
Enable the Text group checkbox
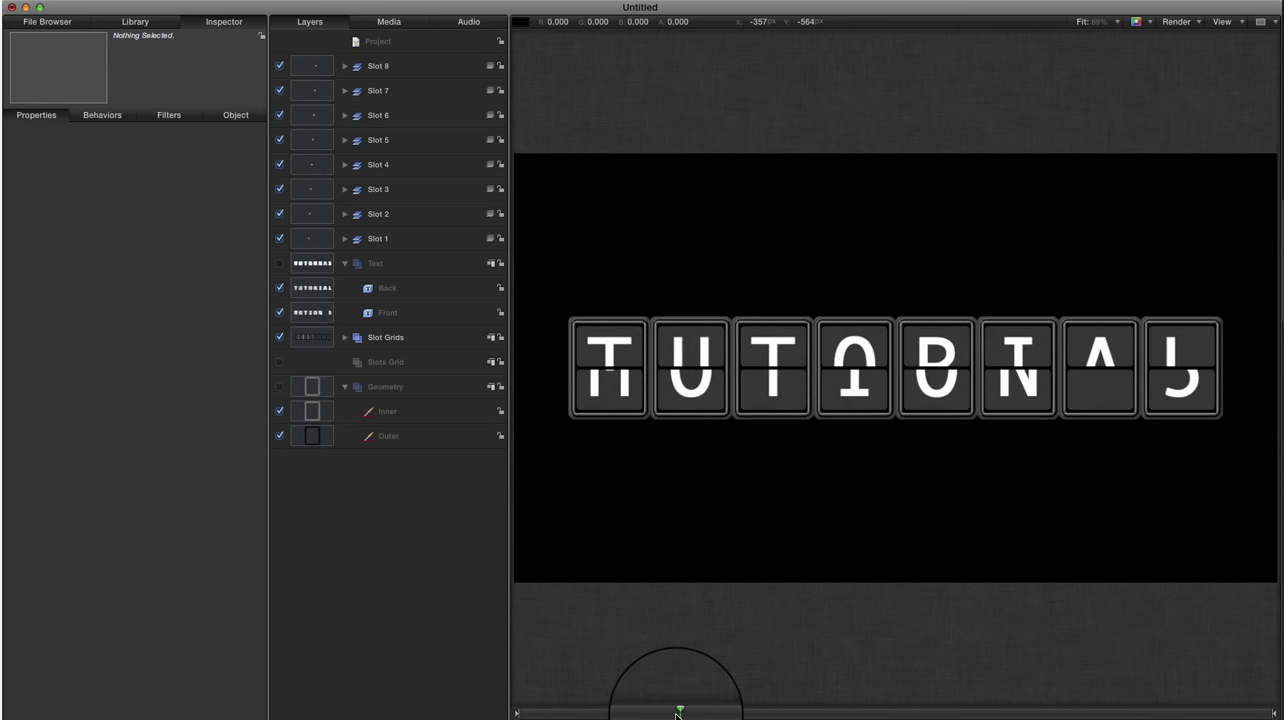(280, 264)
